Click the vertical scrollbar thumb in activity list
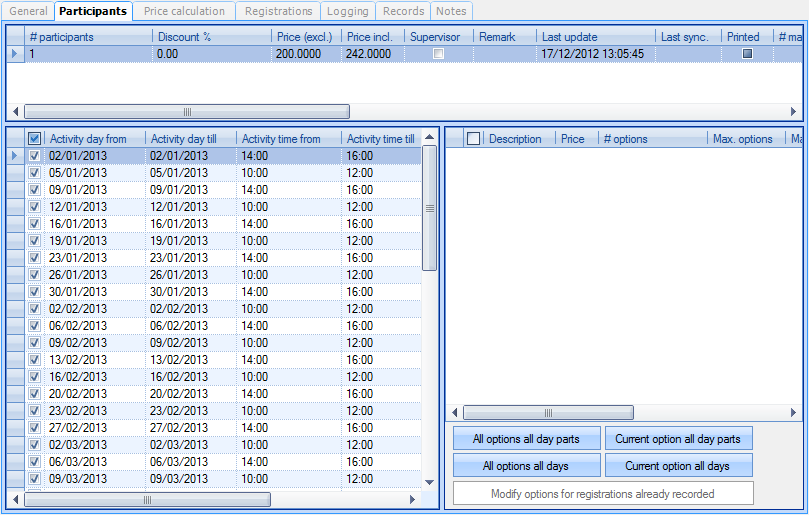Screen dimensions: 809x515 pos(430,208)
